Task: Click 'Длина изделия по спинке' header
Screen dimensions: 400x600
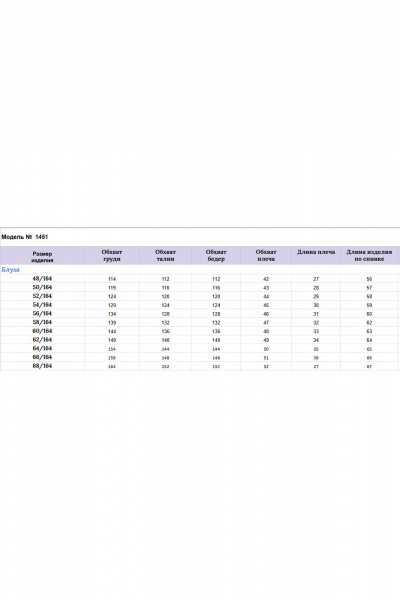Action: pos(369,255)
